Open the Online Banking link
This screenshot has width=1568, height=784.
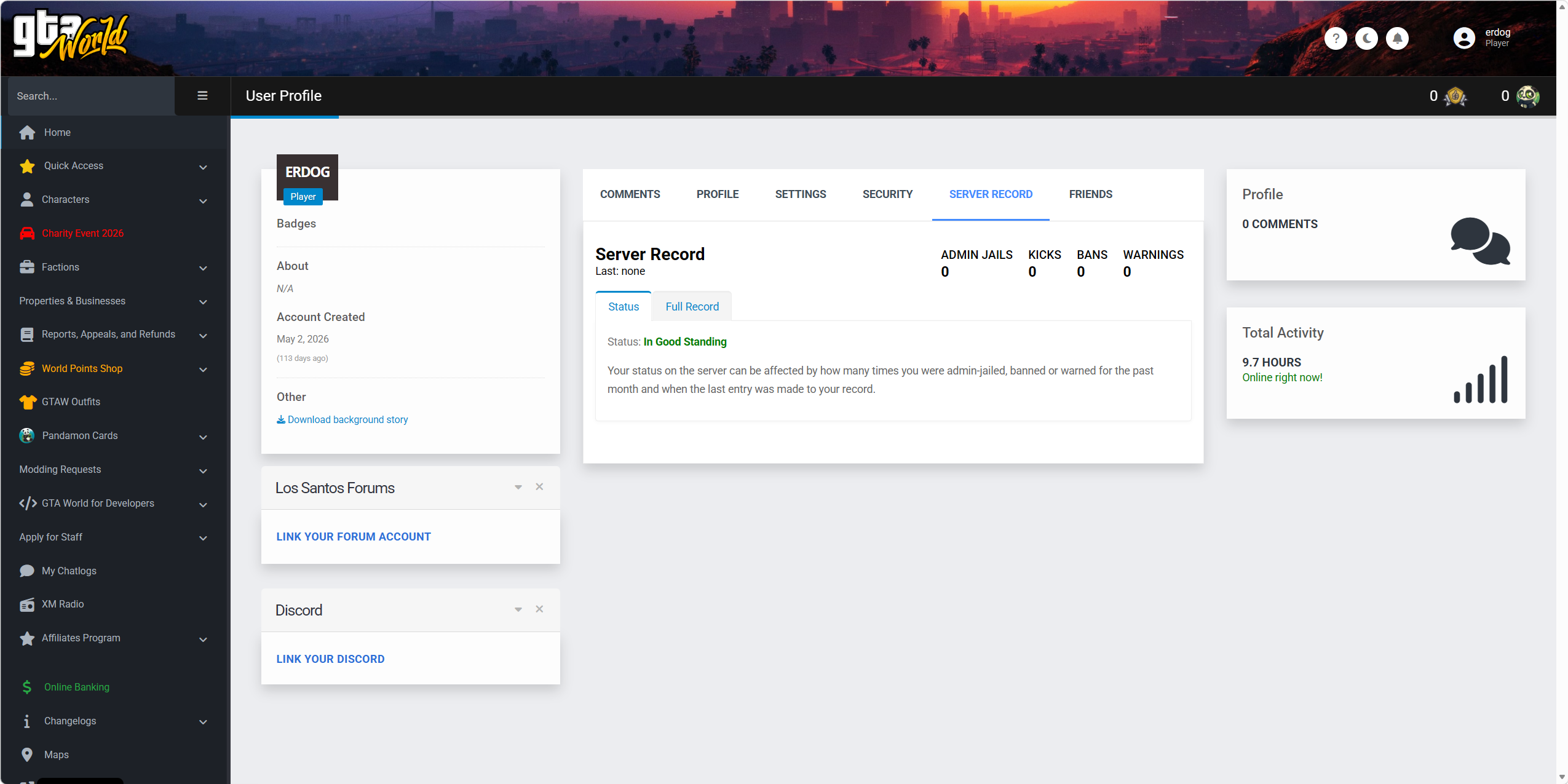(x=77, y=687)
